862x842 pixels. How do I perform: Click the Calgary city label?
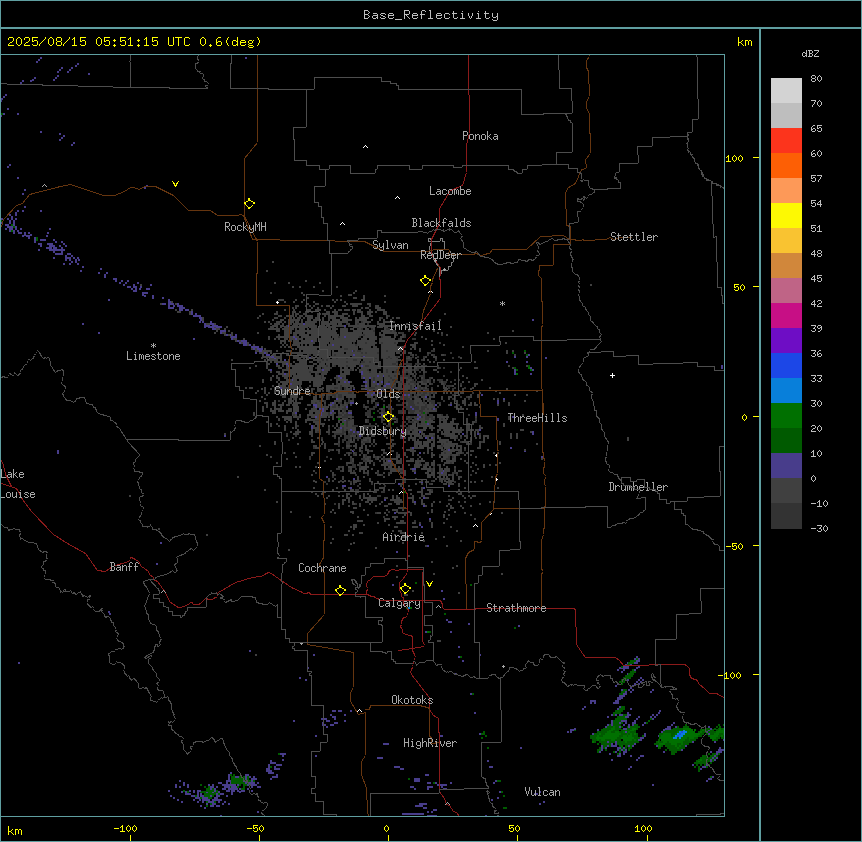[399, 603]
